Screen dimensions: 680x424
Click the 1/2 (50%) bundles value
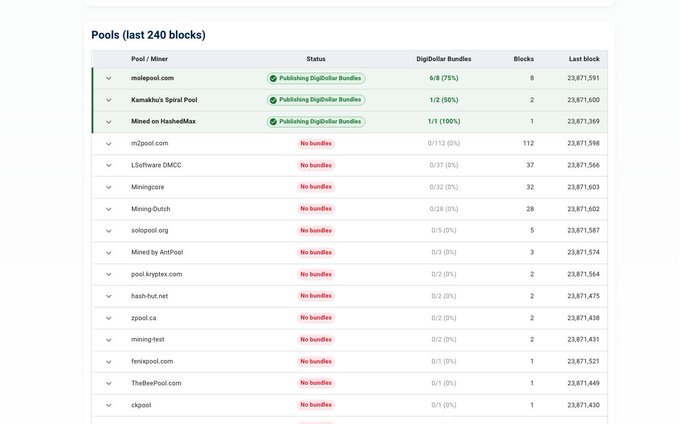point(444,100)
